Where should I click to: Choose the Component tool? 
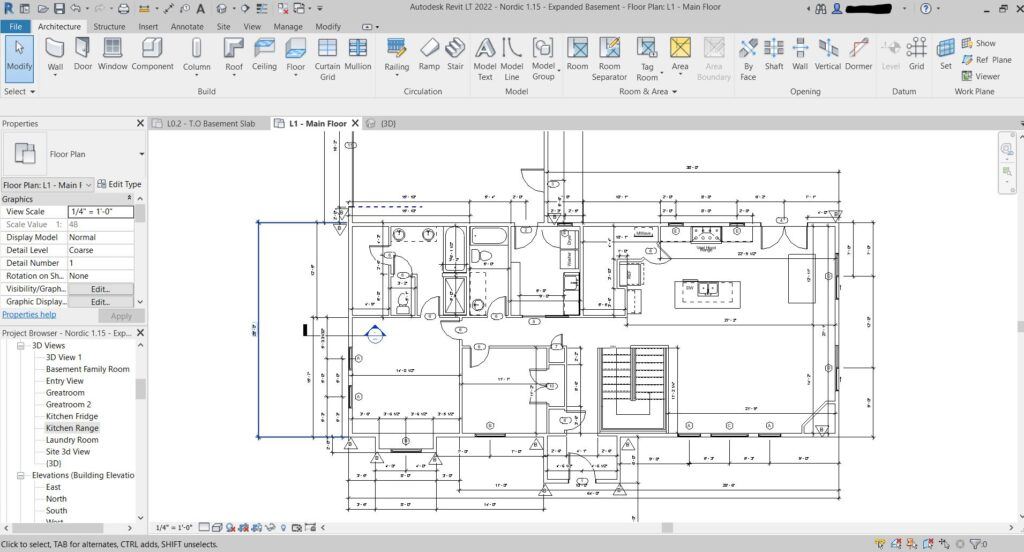click(152, 54)
